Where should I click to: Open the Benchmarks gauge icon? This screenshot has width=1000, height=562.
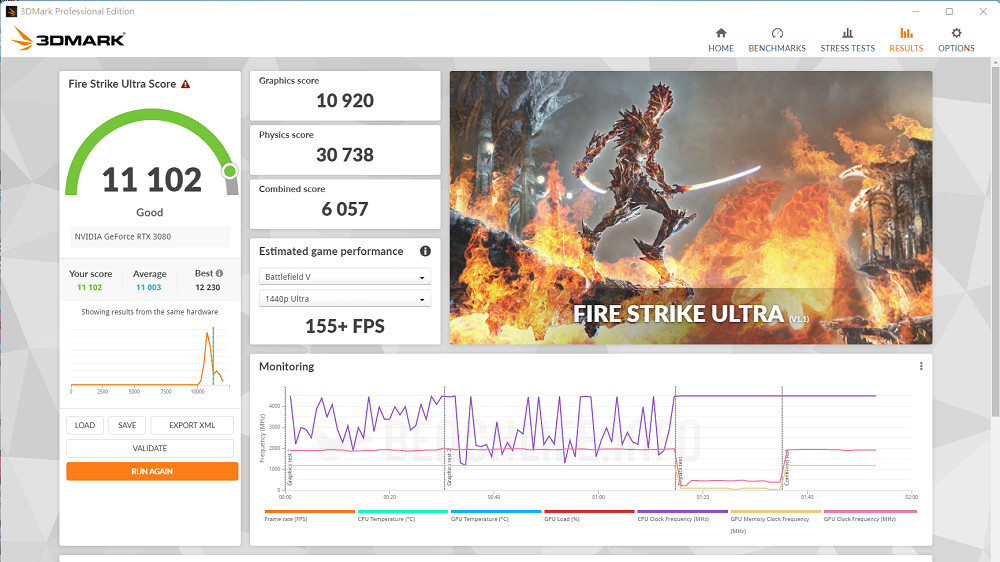(x=777, y=33)
